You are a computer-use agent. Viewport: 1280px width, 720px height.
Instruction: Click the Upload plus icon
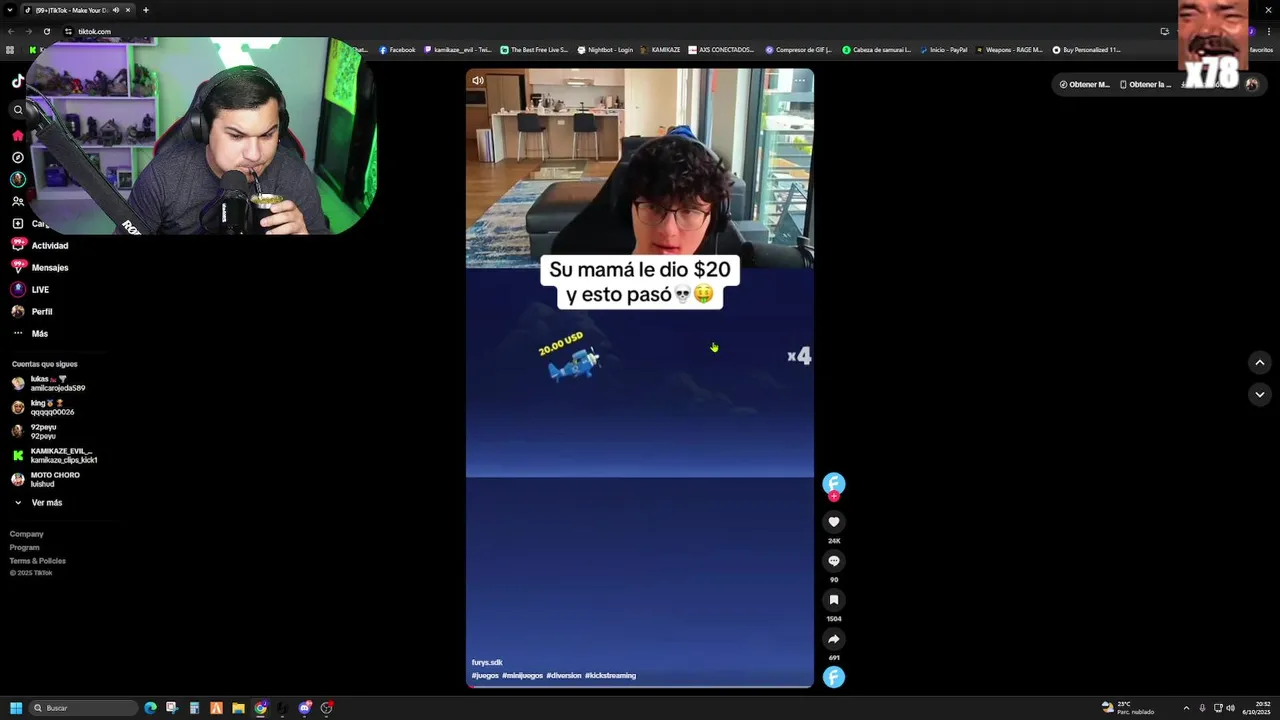pos(18,223)
